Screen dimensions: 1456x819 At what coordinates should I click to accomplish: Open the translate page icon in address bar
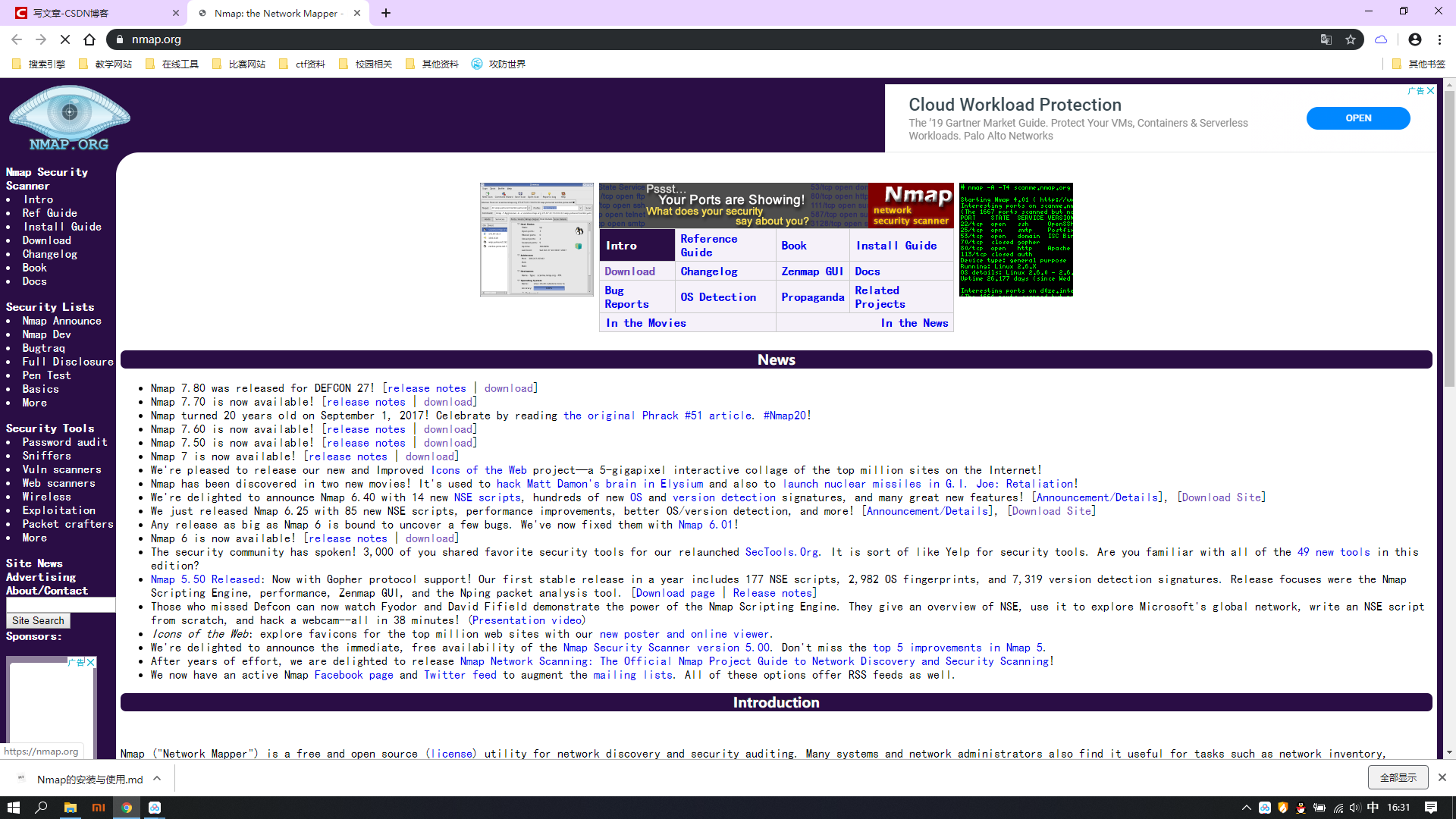(1326, 39)
